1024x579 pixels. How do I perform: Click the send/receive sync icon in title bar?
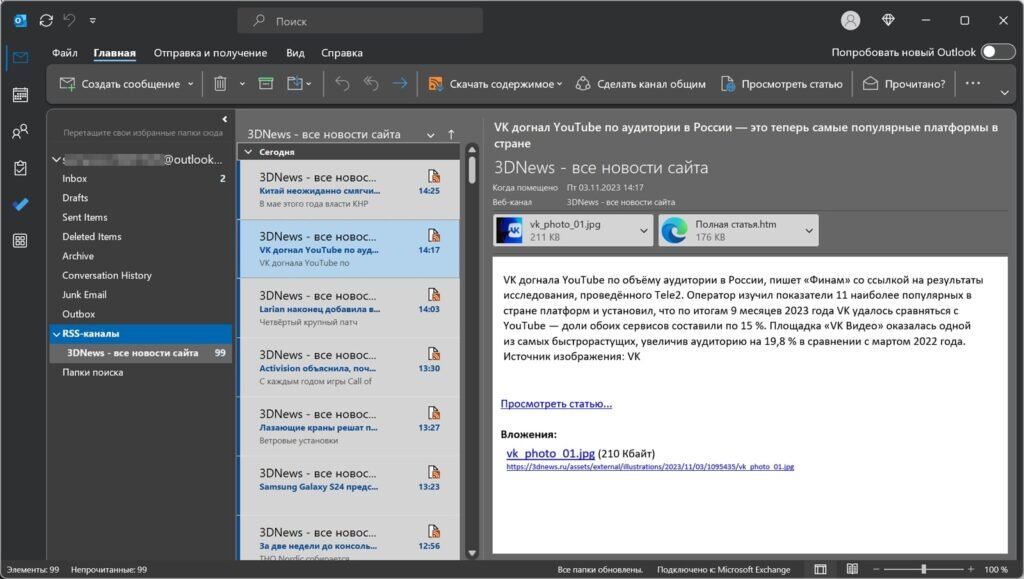click(x=46, y=21)
